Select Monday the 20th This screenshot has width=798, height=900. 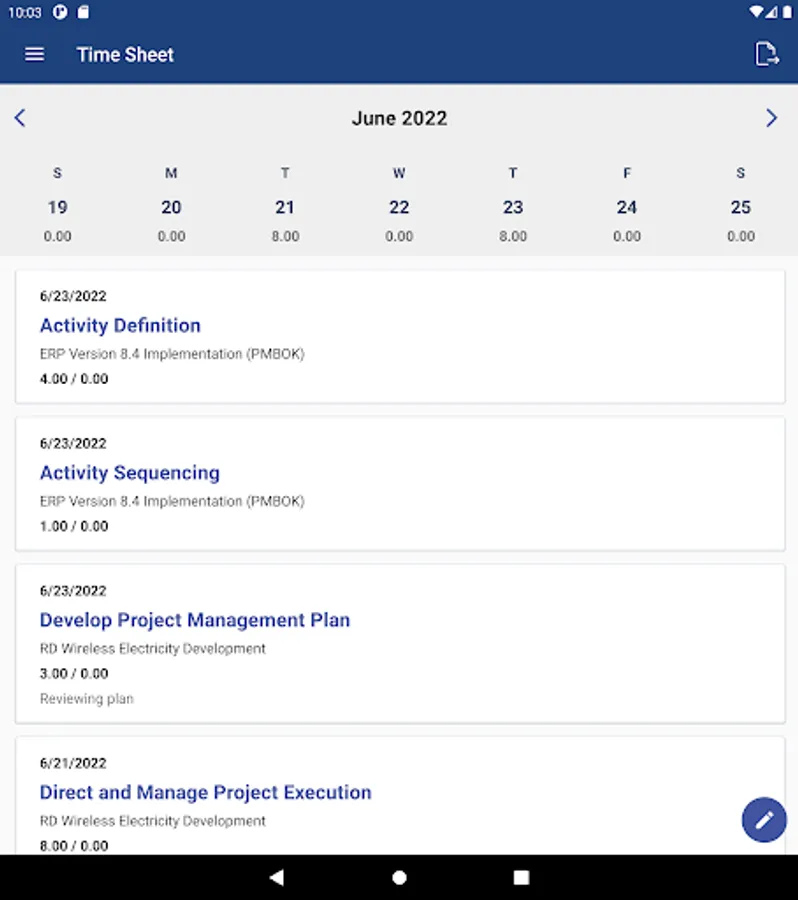(x=171, y=207)
